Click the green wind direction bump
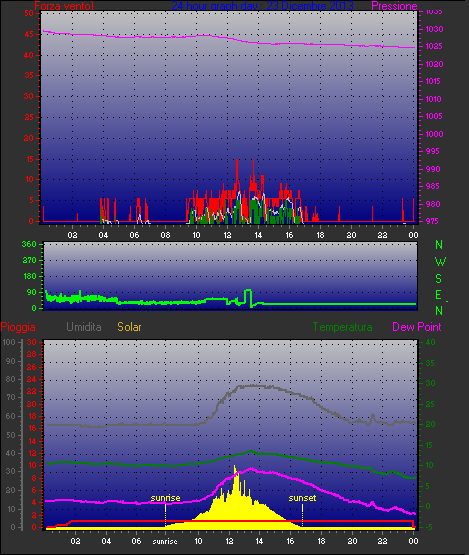This screenshot has width=469, height=555. tap(248, 297)
